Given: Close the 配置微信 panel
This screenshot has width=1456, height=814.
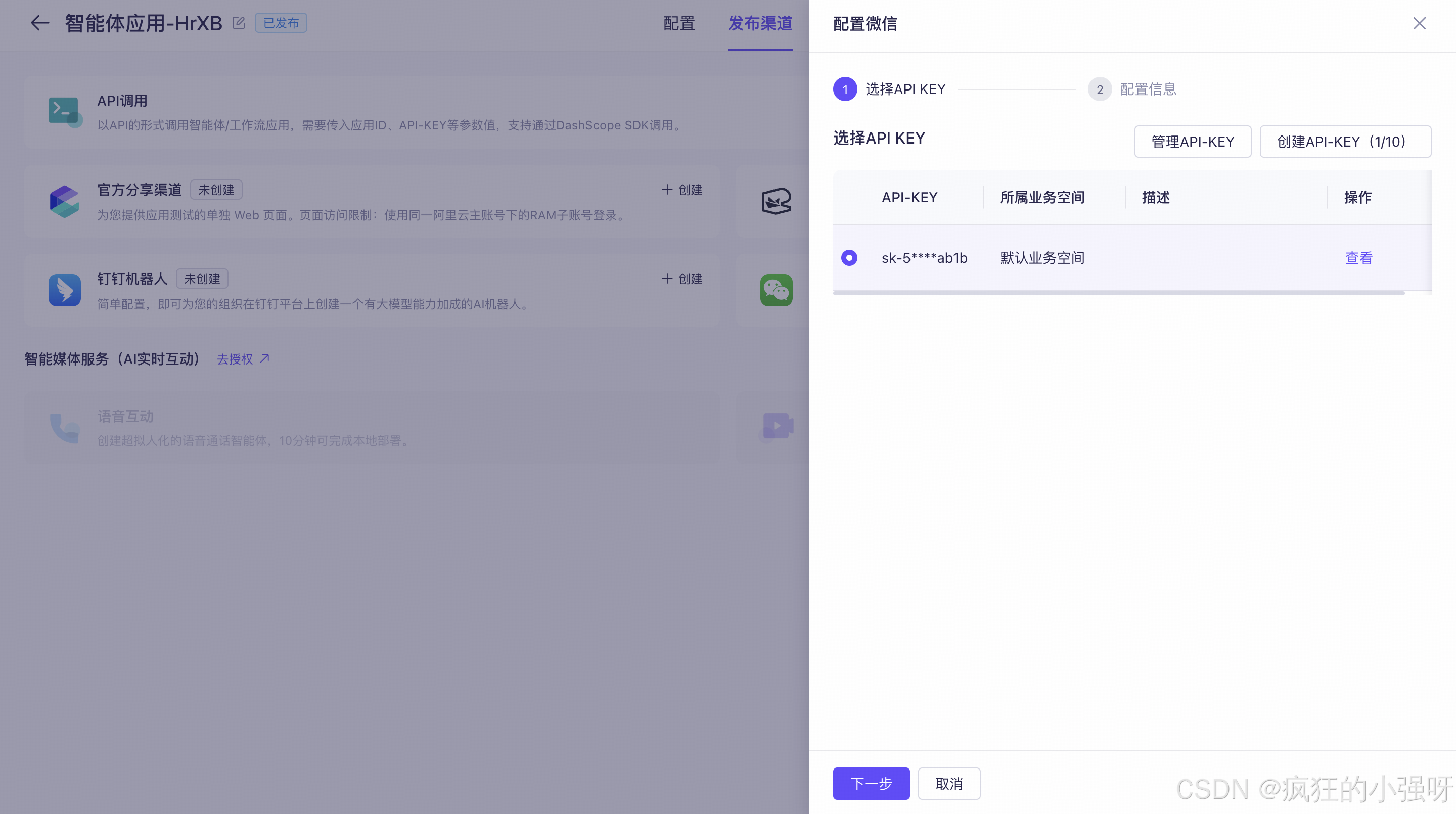Looking at the screenshot, I should tap(1419, 23).
